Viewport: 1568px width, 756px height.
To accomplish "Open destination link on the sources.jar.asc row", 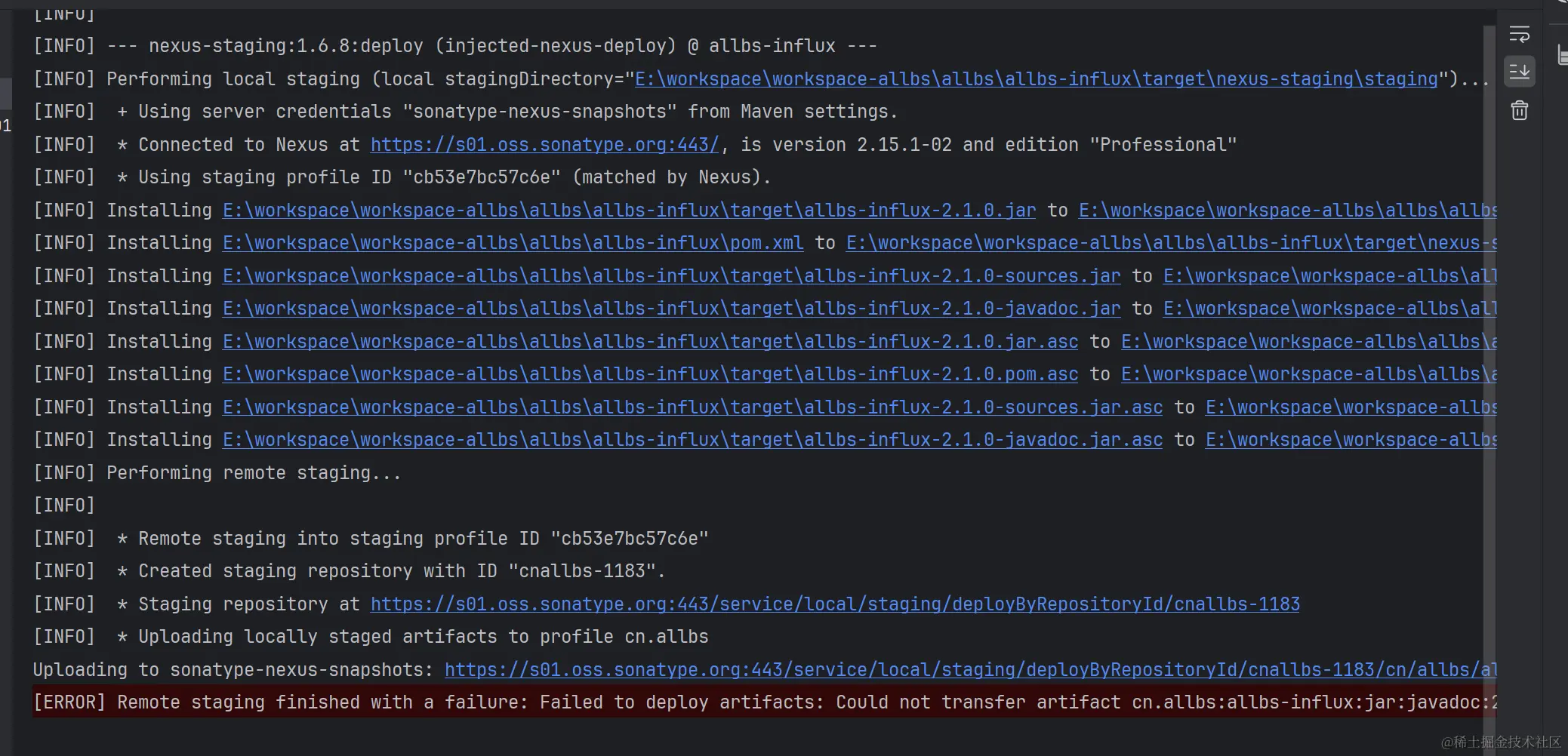I will pyautogui.click(x=1351, y=407).
